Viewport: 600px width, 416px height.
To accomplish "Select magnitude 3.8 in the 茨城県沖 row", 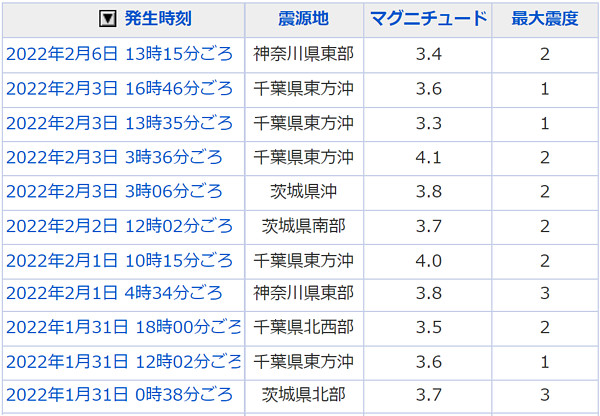I will coord(429,192).
